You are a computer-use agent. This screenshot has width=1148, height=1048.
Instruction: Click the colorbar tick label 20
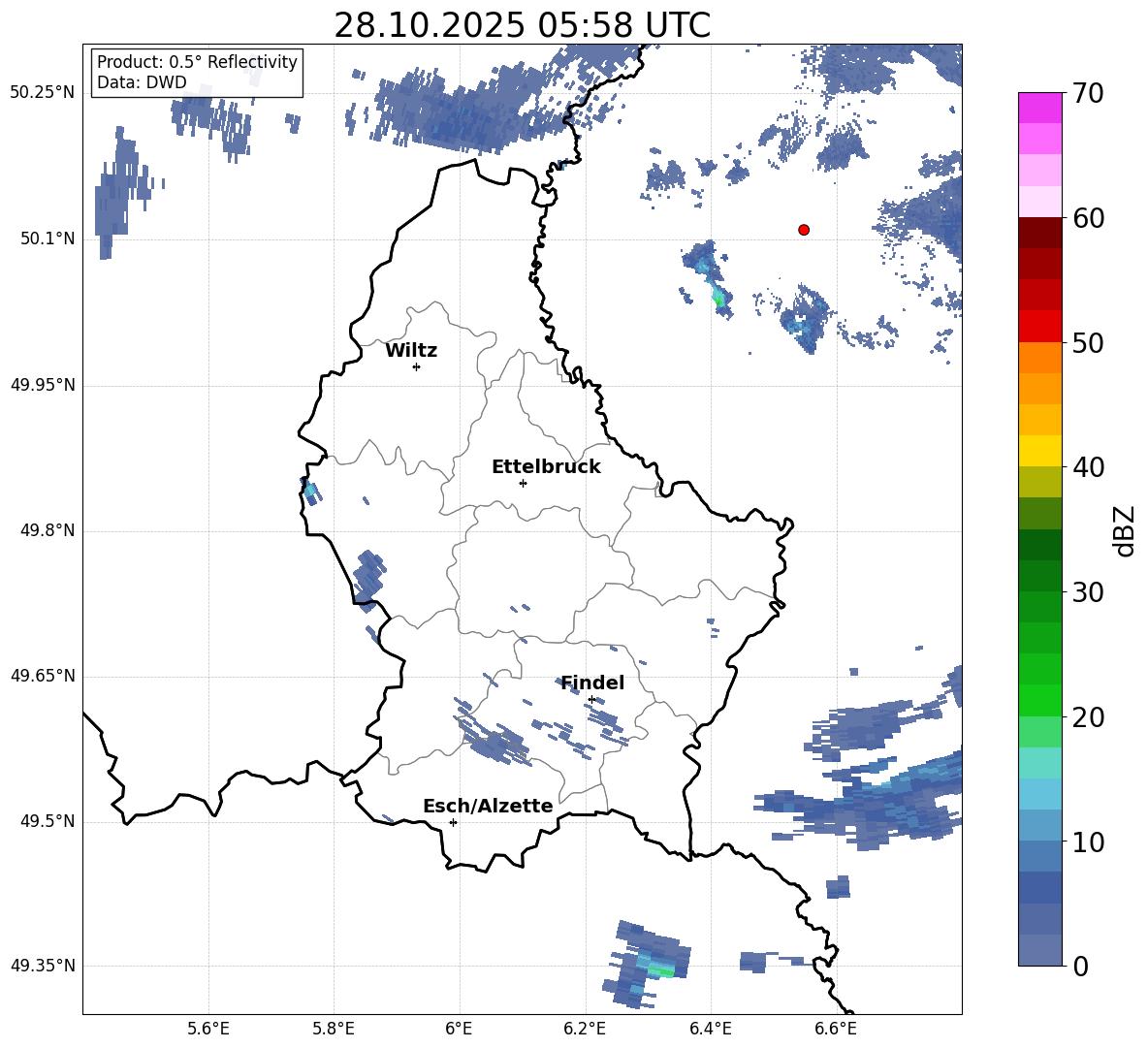click(1088, 716)
